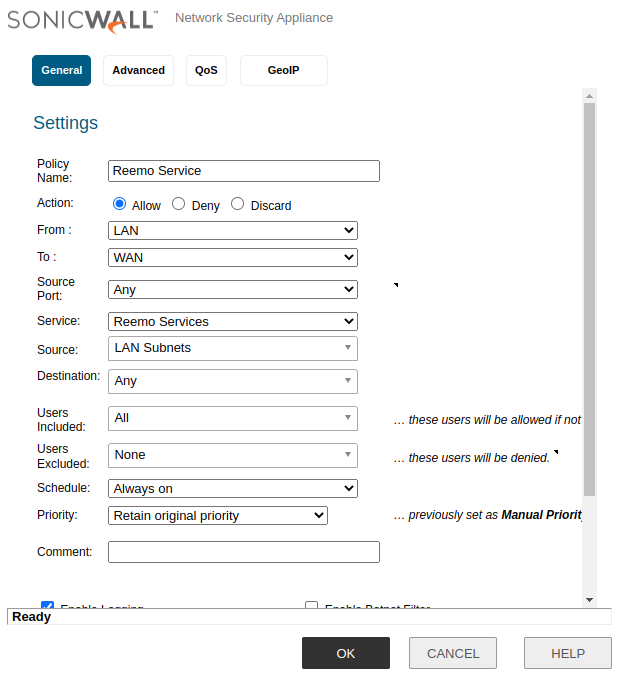Open the Users Excluded dropdown
The height and width of the screenshot is (682, 623).
[232, 455]
